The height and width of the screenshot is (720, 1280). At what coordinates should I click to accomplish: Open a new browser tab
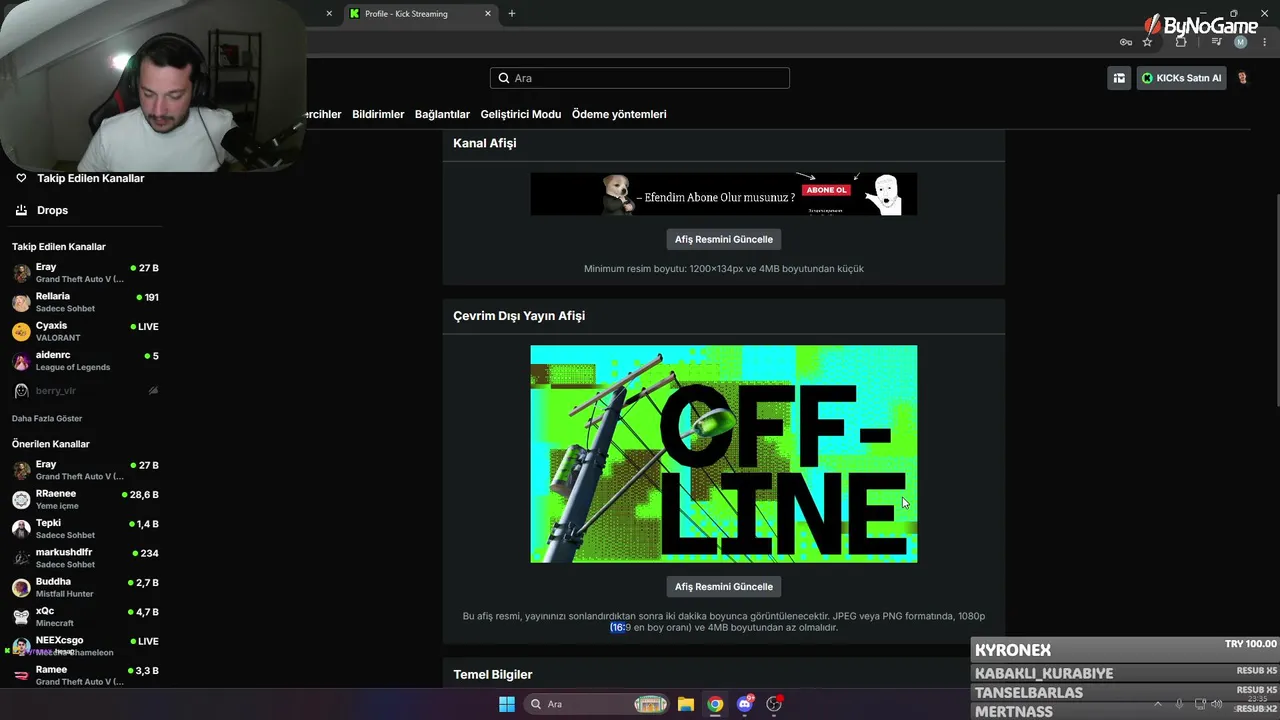tap(512, 14)
